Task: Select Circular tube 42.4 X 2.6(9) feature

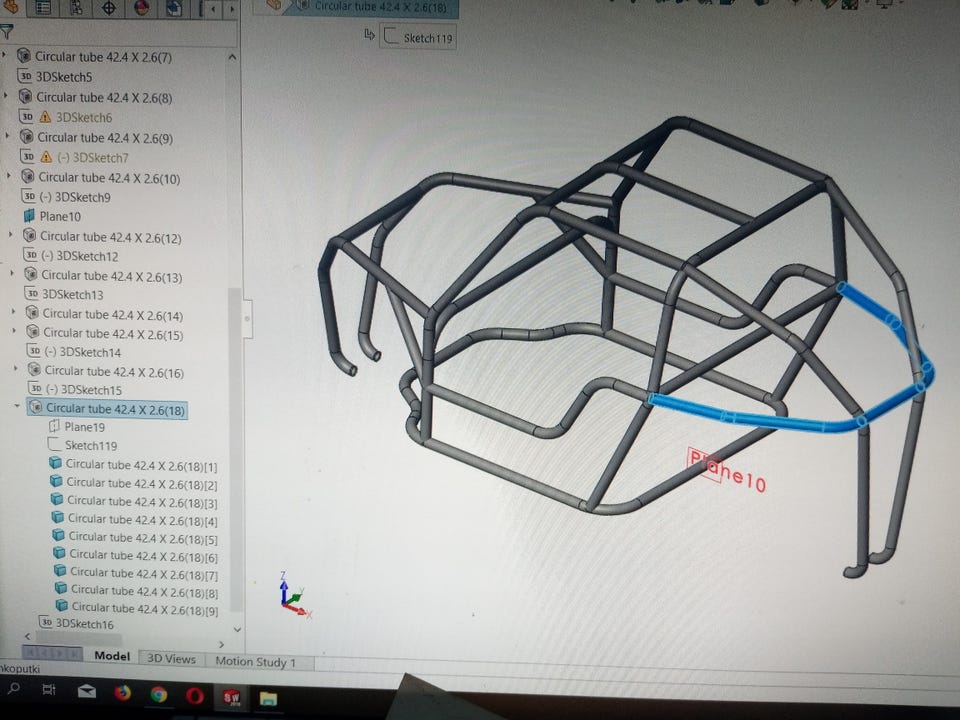Action: [x=105, y=138]
